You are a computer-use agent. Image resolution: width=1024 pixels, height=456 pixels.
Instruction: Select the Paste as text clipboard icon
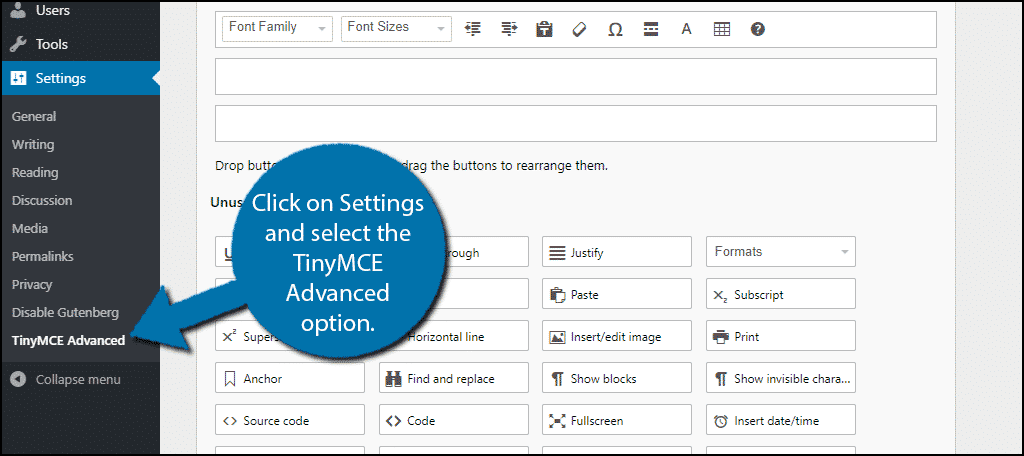click(544, 29)
